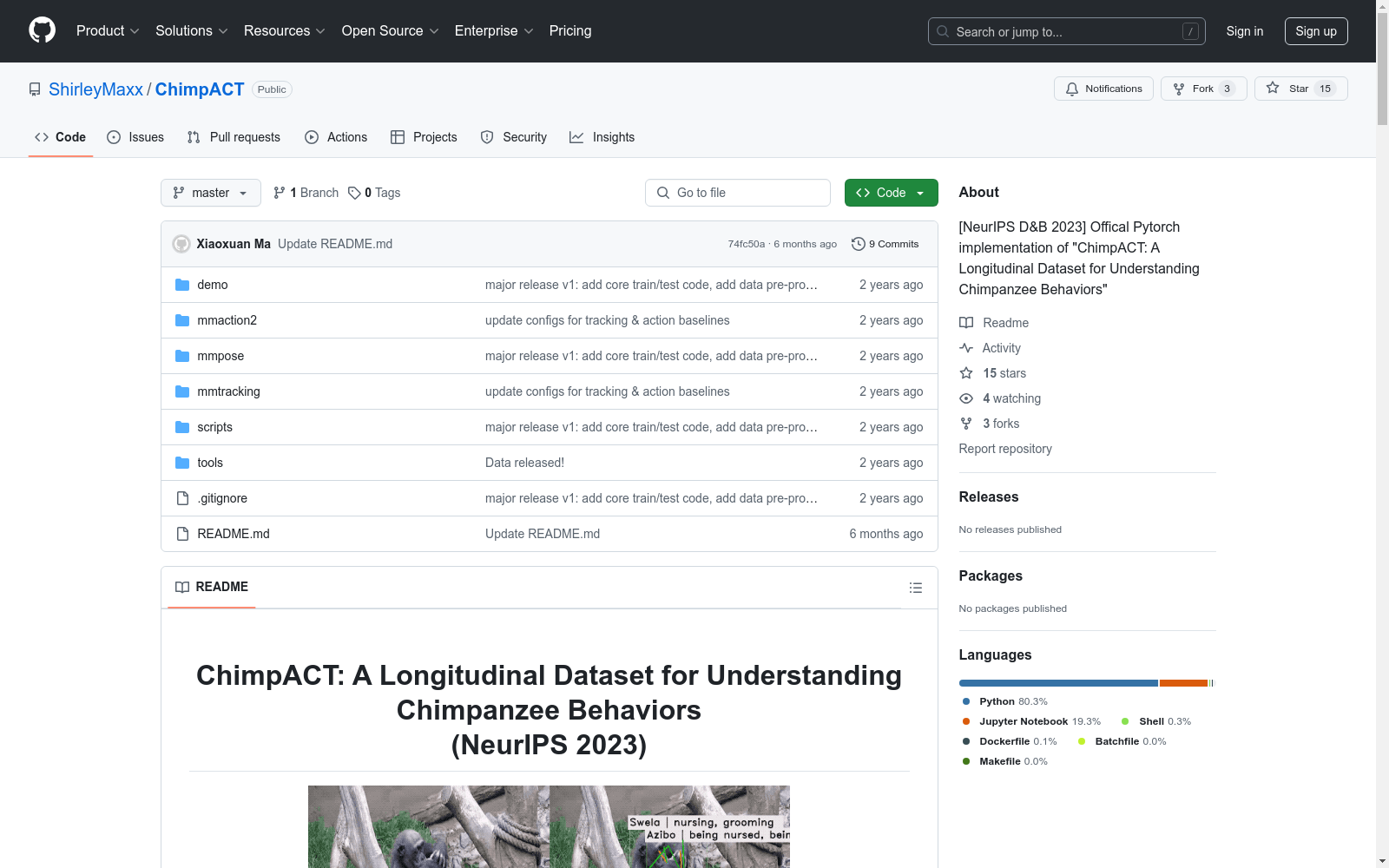Click the star count badge 15
This screenshot has height=868, width=1389.
pyautogui.click(x=1325, y=89)
